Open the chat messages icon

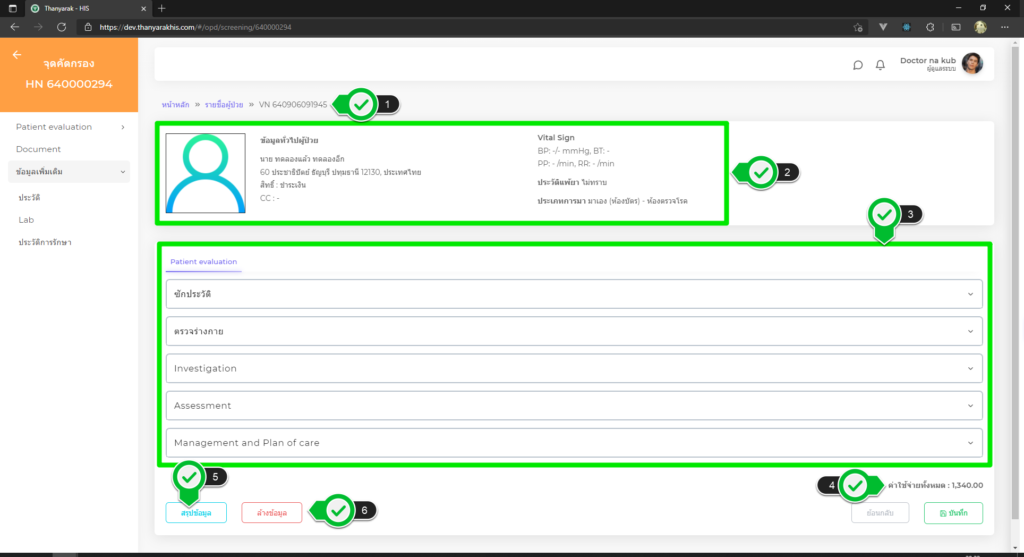(857, 65)
